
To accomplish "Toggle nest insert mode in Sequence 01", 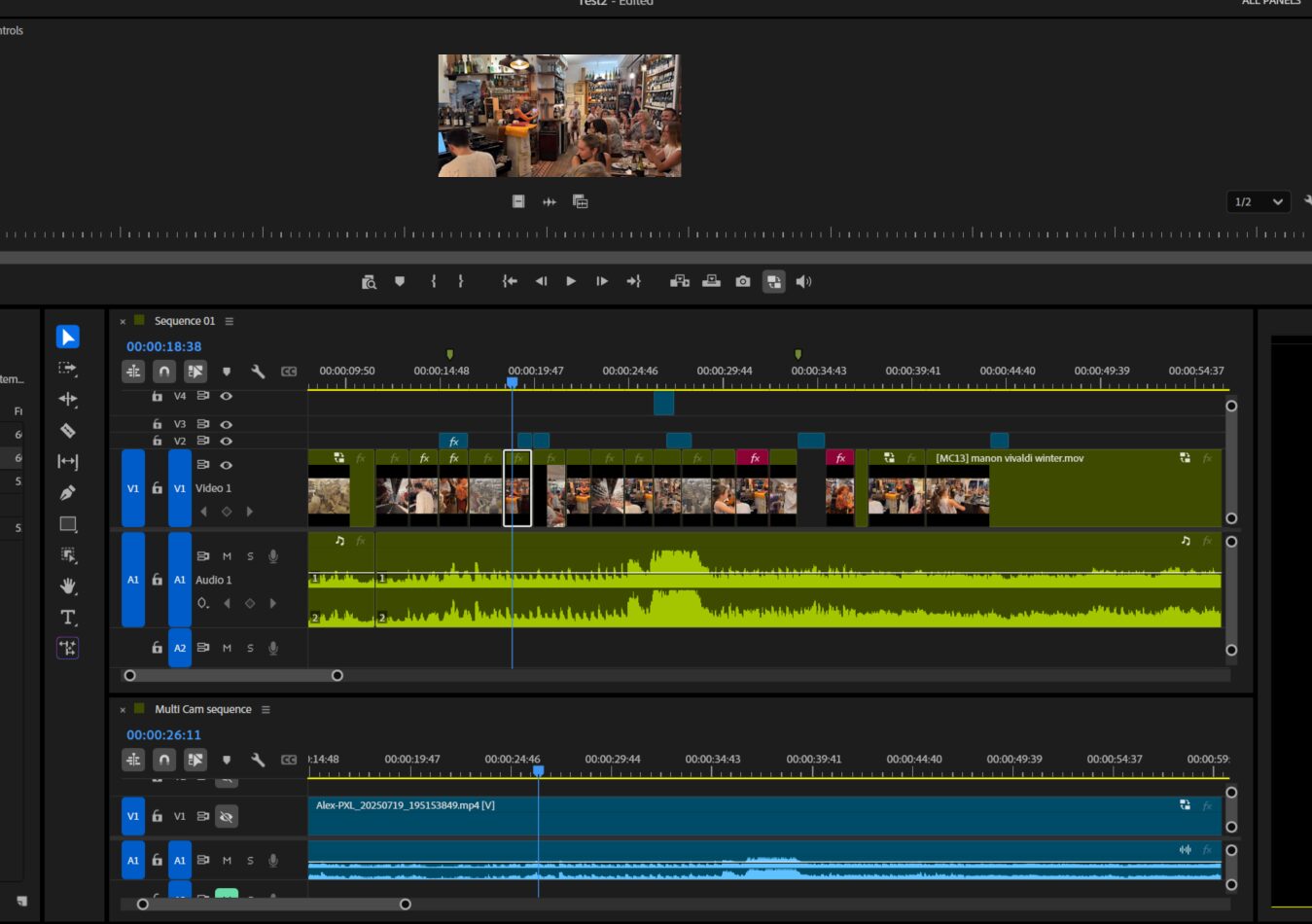I will click(133, 372).
